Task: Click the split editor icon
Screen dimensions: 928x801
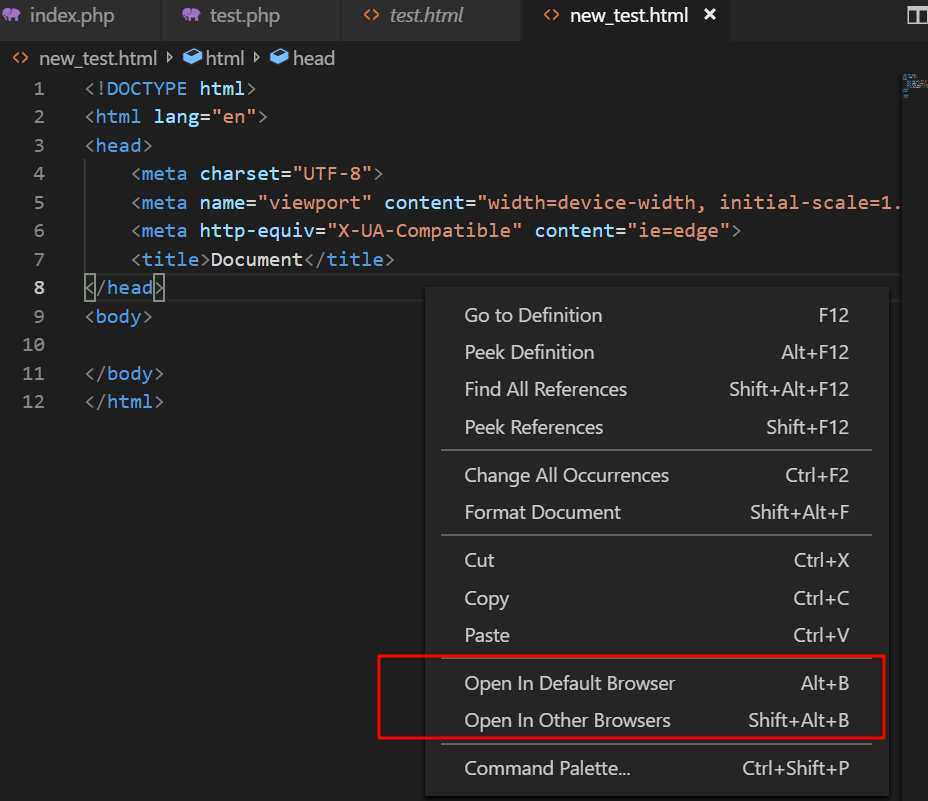Action: (x=917, y=15)
